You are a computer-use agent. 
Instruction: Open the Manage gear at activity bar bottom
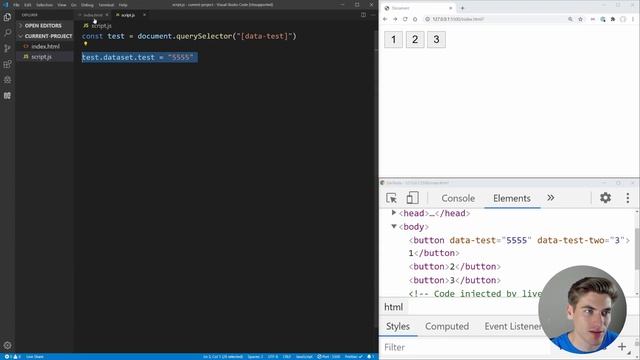coord(7,345)
